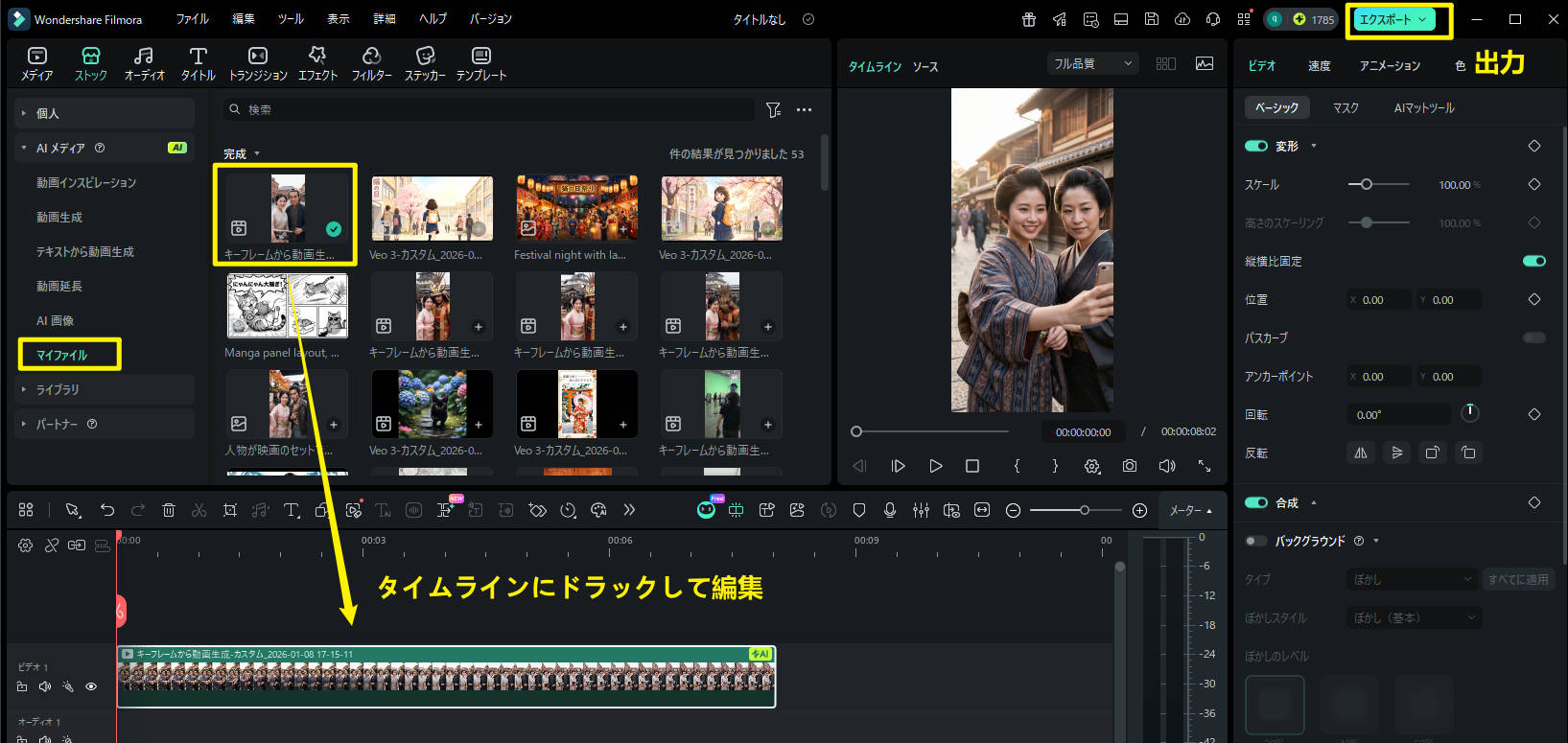Select 動画インスピレーション in the sidebar
Screen dimensions: 1568x743
tap(86, 182)
